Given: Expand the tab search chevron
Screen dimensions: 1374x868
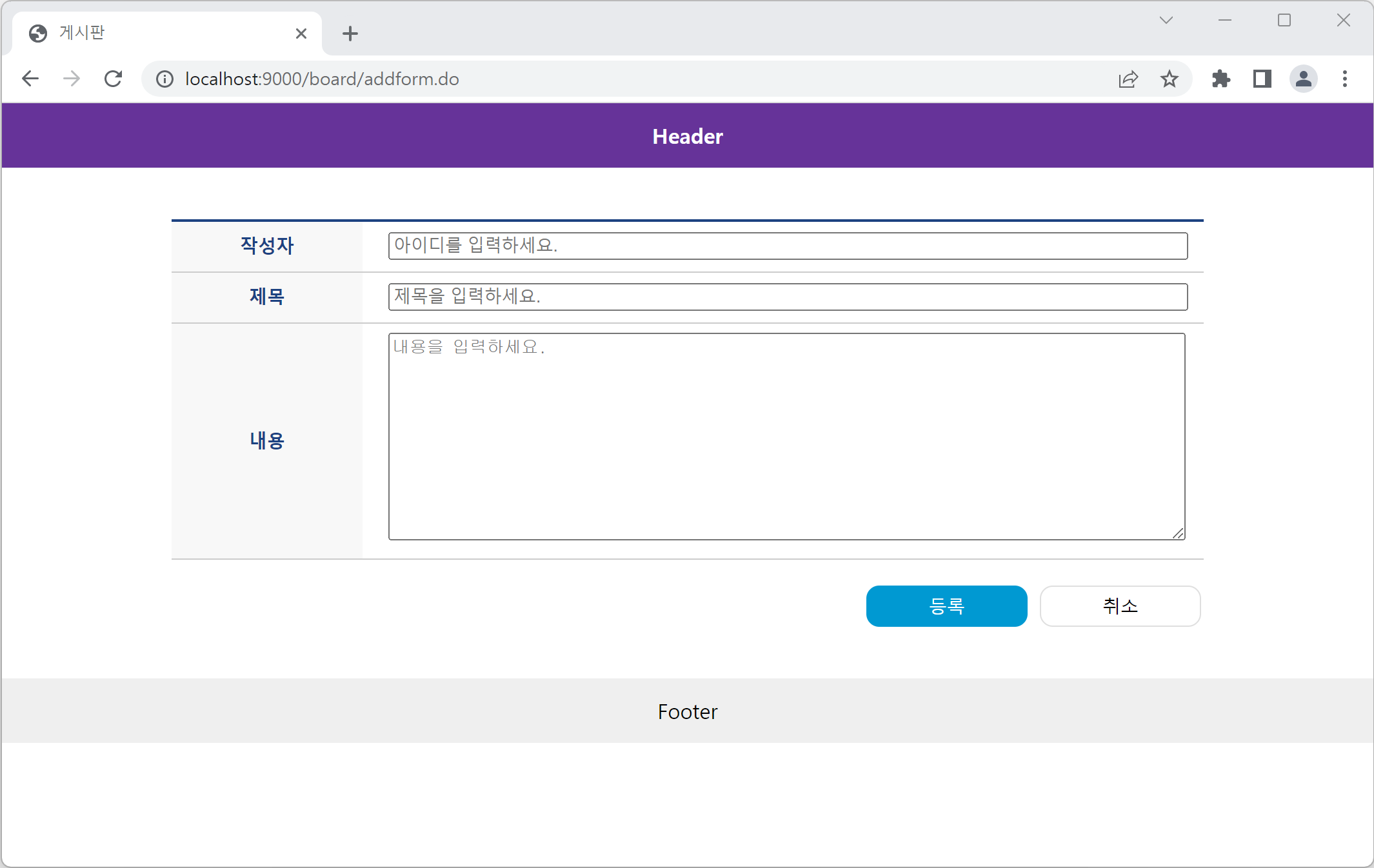Looking at the screenshot, I should tap(1166, 20).
